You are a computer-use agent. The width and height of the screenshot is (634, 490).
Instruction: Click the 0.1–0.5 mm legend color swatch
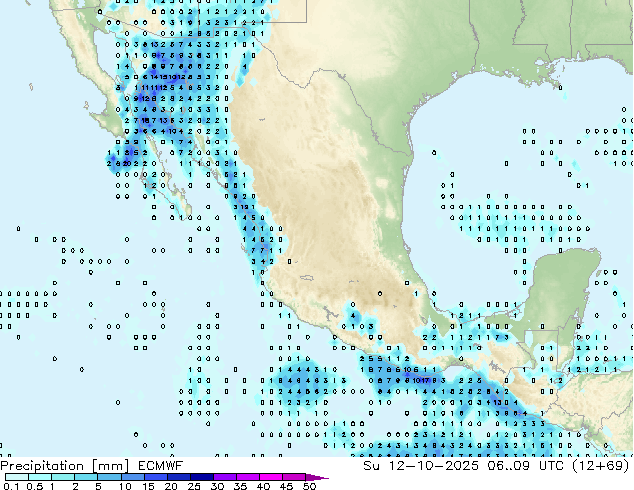click(17, 477)
